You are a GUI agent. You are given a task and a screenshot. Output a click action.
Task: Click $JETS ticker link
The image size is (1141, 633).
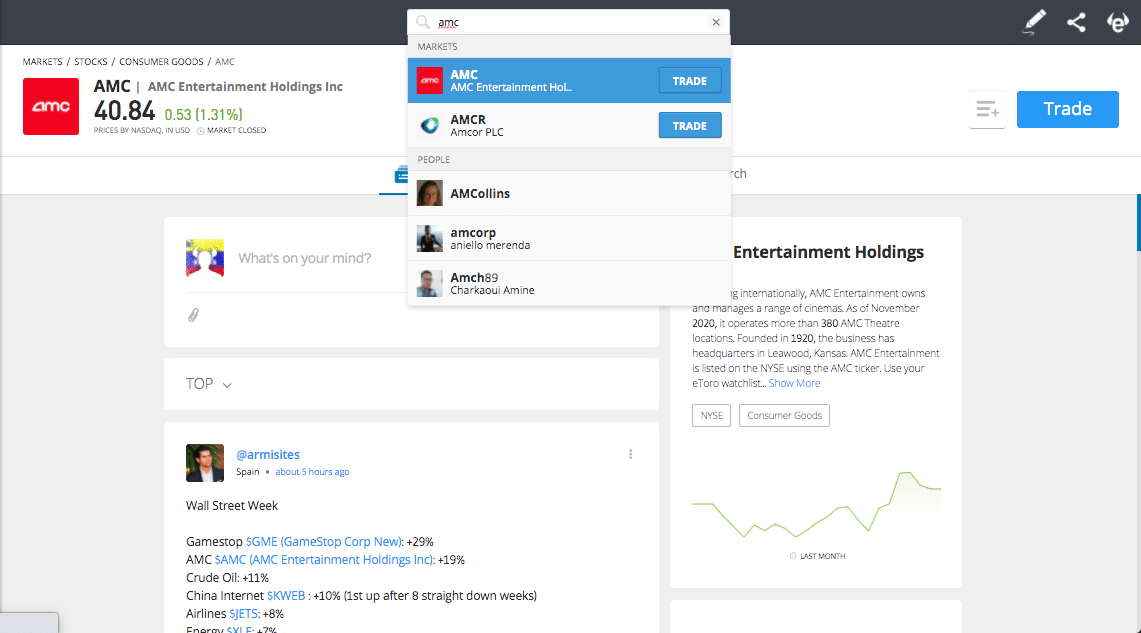click(x=244, y=614)
